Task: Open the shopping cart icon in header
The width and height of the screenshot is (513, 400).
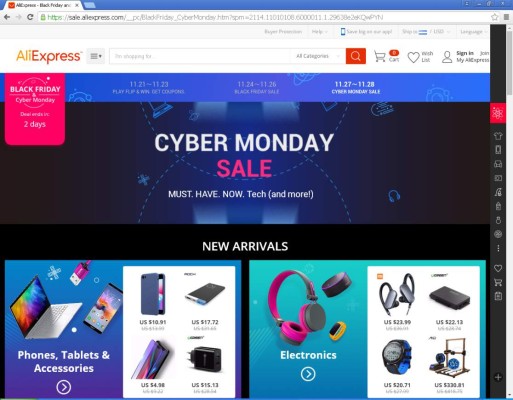Action: [x=379, y=56]
